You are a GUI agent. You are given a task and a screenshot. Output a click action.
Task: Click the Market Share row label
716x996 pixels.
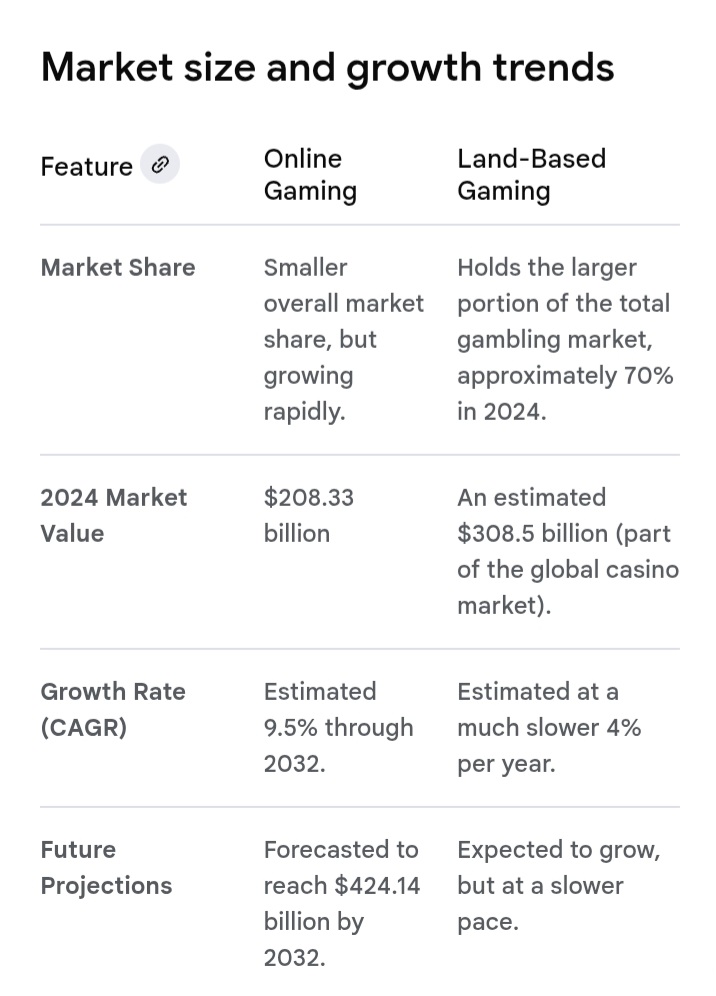pos(118,267)
